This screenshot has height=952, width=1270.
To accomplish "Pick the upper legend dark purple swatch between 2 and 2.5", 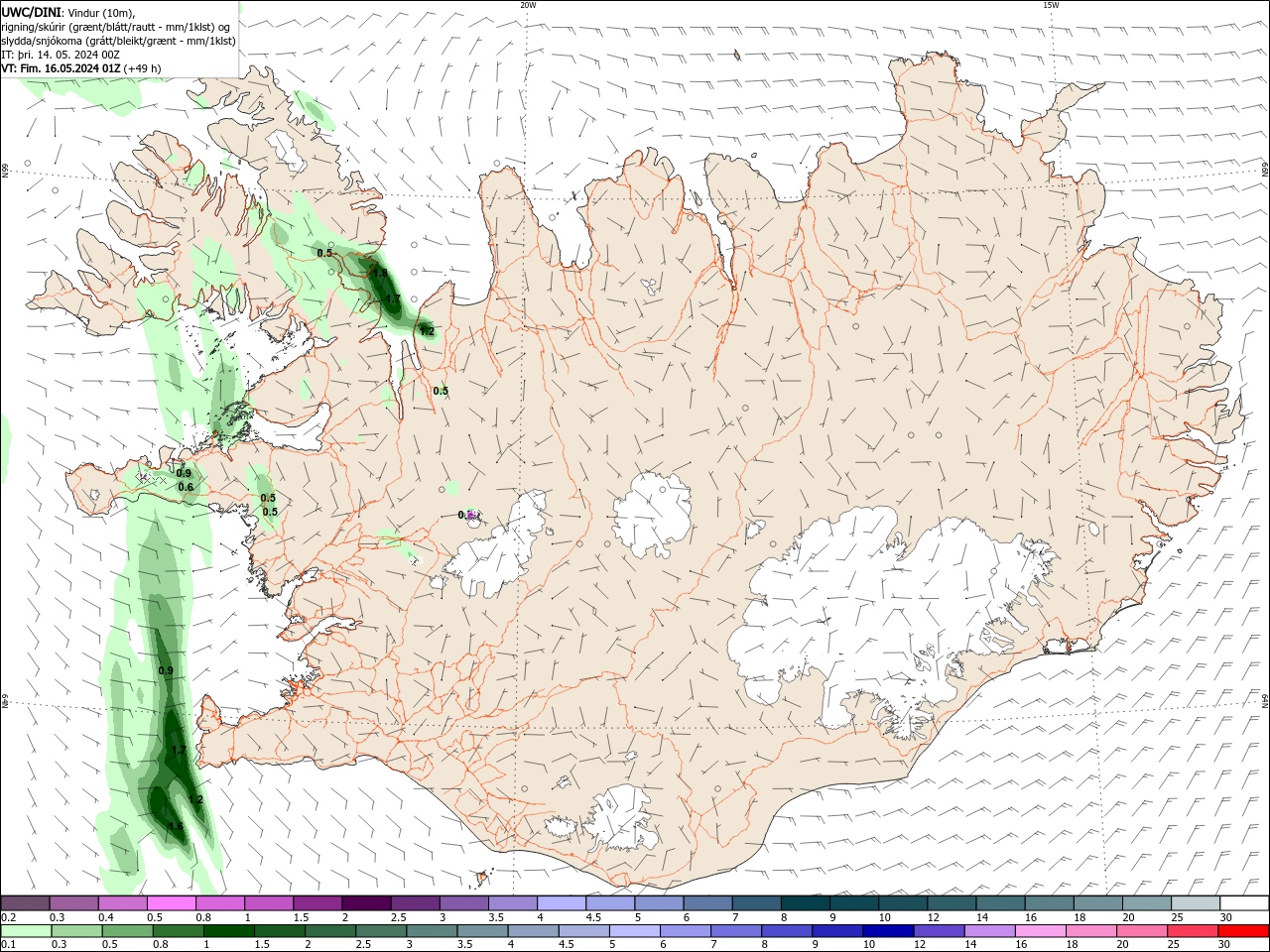I will tap(366, 903).
